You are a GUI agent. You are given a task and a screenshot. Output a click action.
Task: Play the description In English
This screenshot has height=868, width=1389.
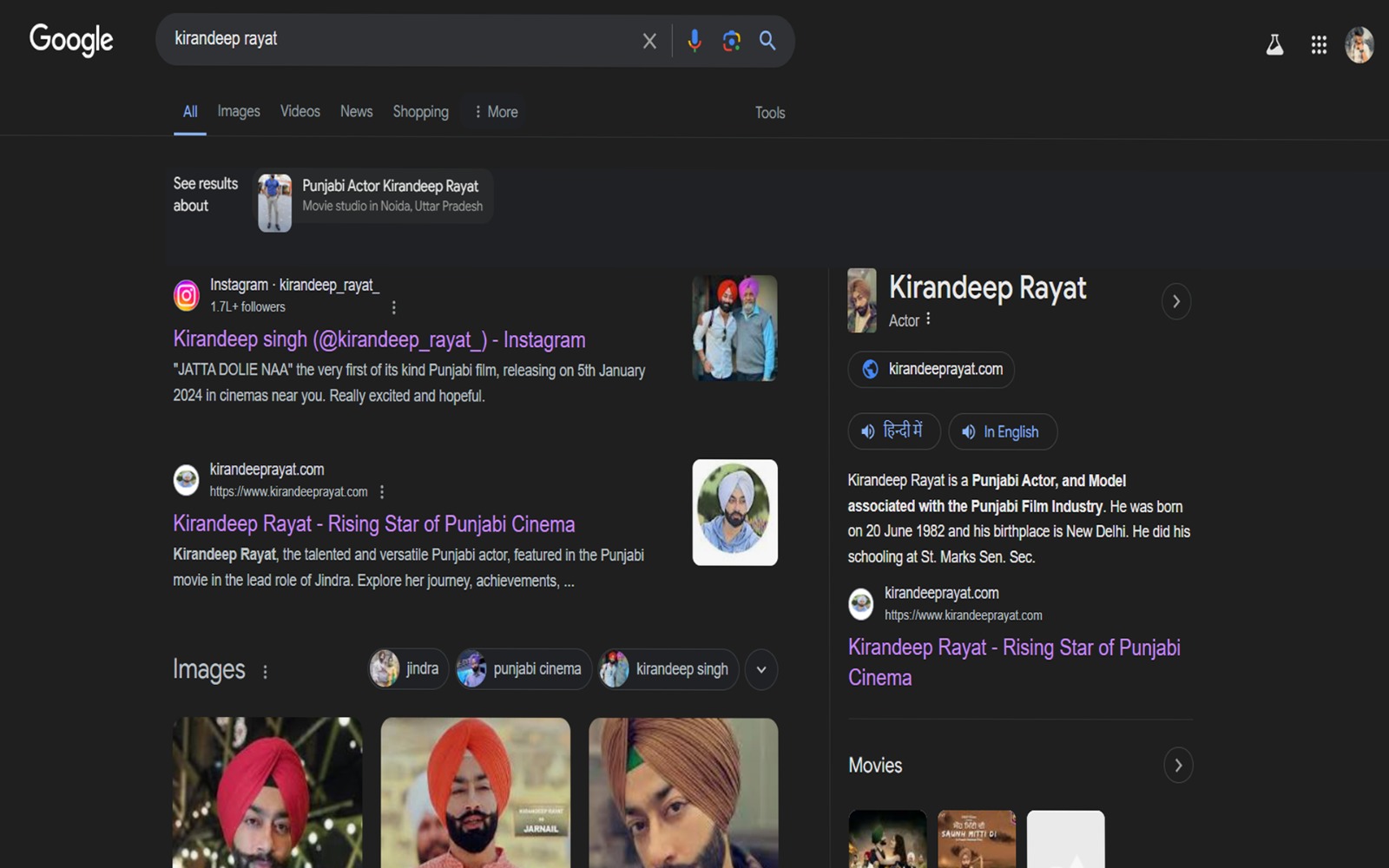[1002, 431]
